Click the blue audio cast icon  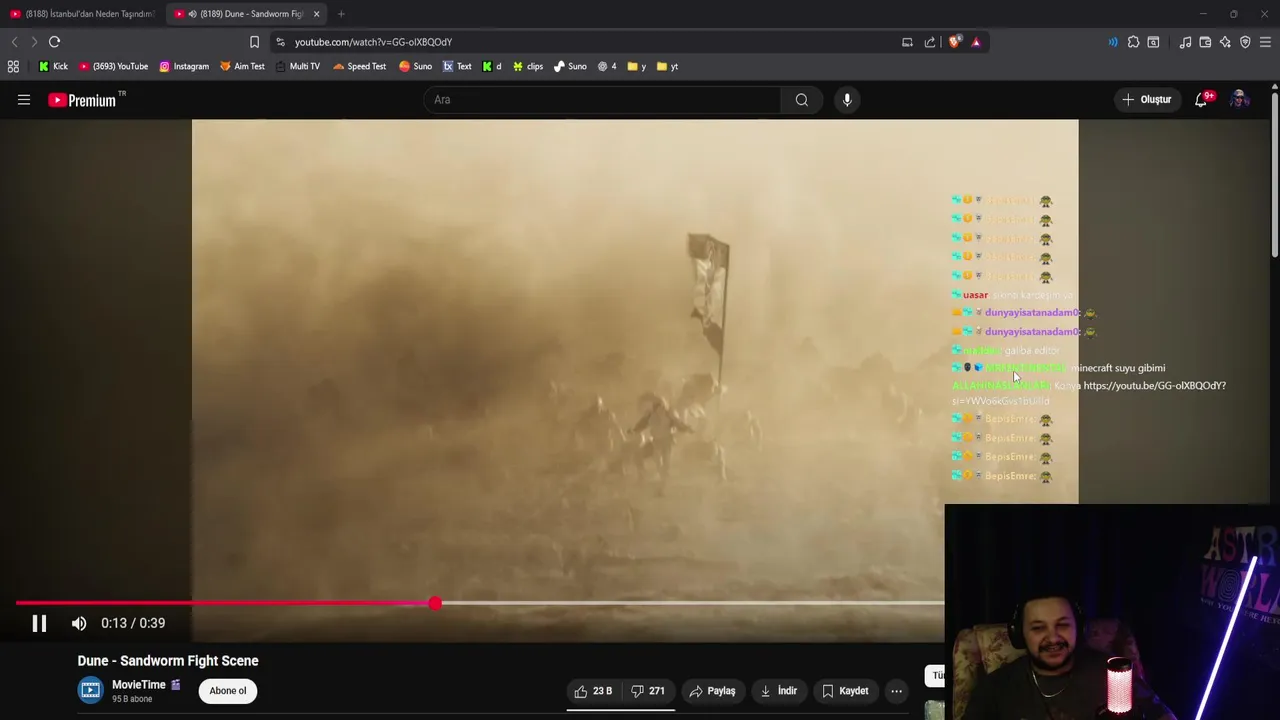coord(1112,42)
